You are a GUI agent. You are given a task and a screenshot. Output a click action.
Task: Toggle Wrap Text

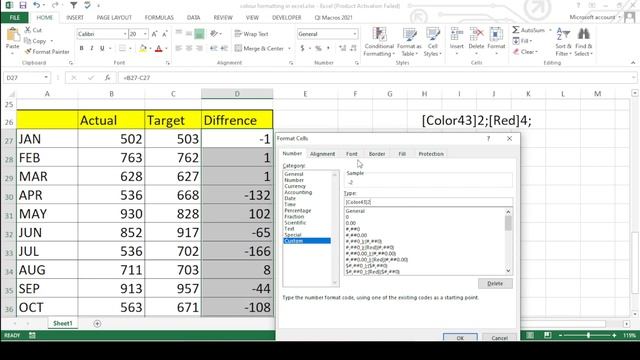pos(251,34)
